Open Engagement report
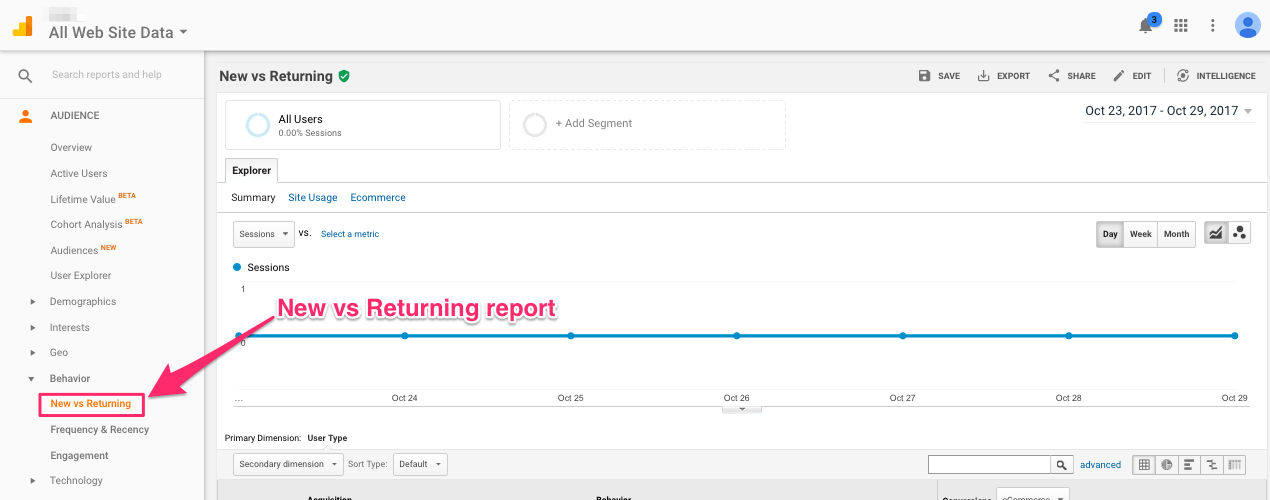Image resolution: width=1270 pixels, height=500 pixels. point(80,455)
